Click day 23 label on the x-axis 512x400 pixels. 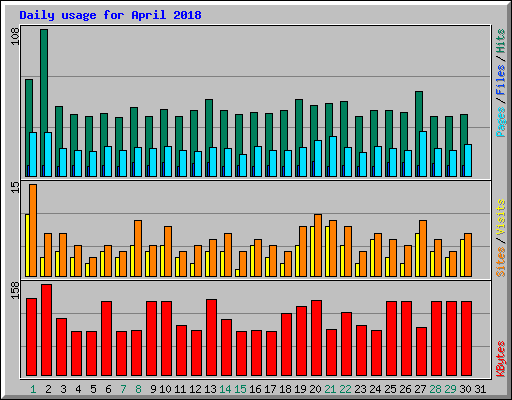(360, 389)
